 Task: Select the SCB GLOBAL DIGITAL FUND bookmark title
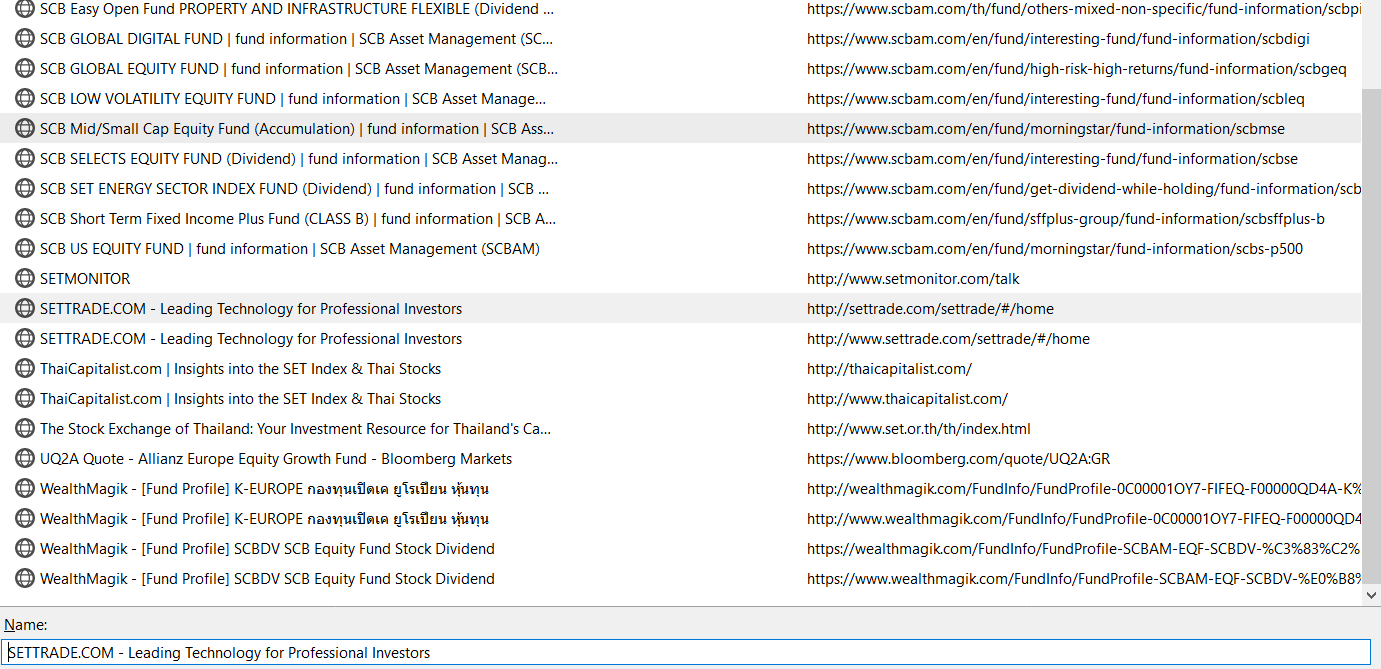pos(296,39)
